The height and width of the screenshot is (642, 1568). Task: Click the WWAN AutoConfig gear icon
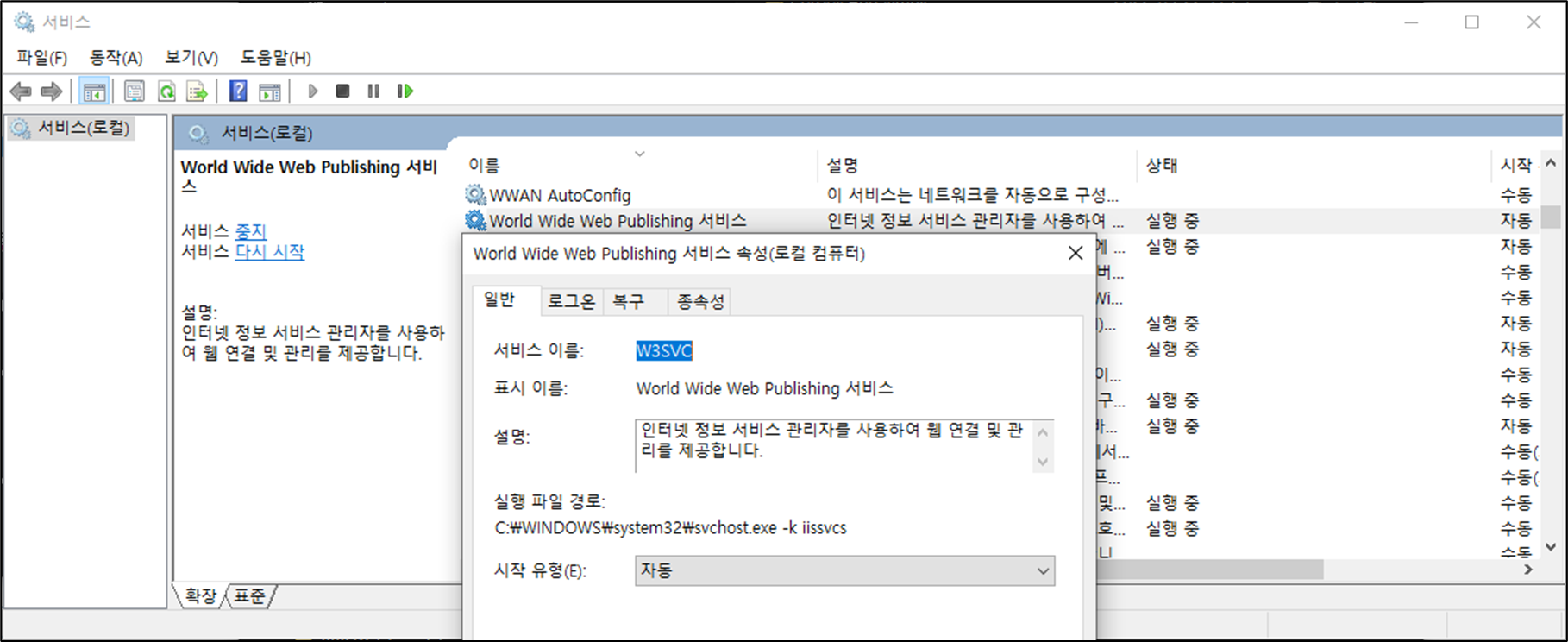coord(475,195)
